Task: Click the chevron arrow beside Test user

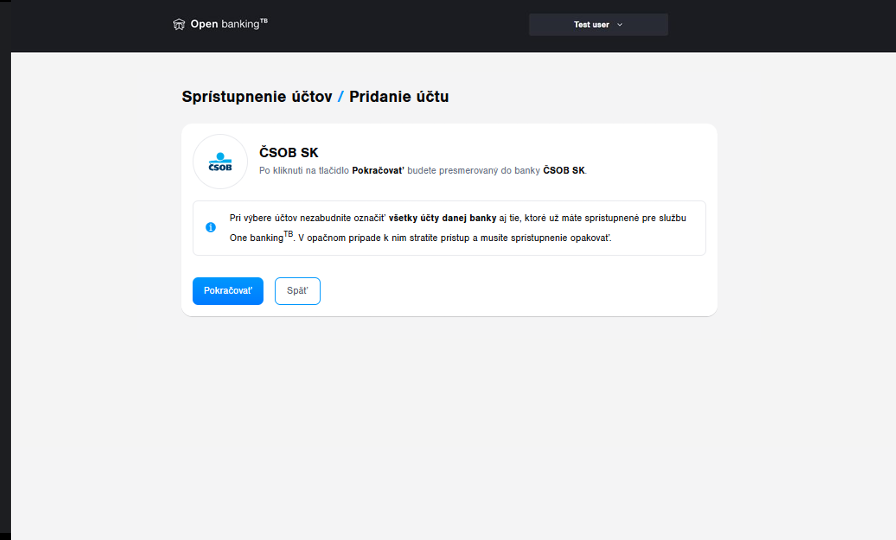Action: (x=619, y=25)
